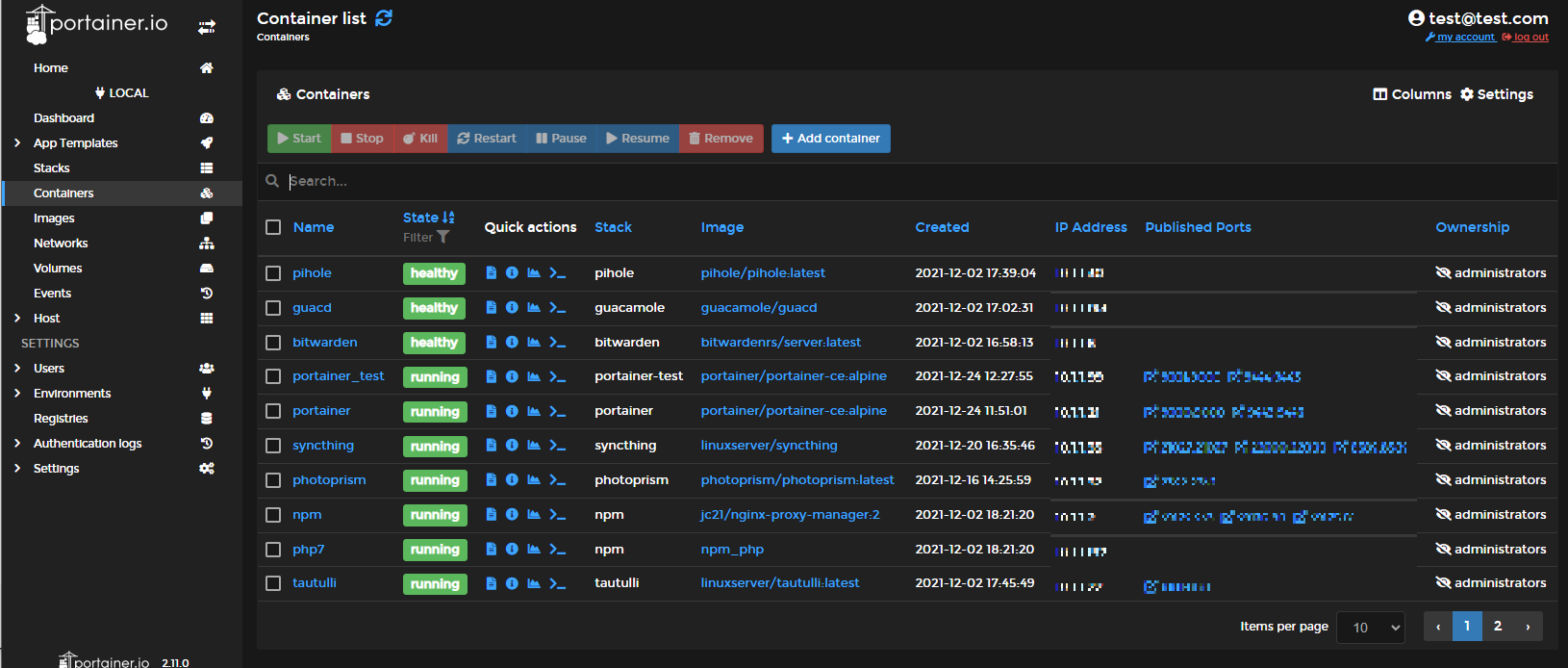Click the Users group icon in the sidebar

pyautogui.click(x=206, y=369)
